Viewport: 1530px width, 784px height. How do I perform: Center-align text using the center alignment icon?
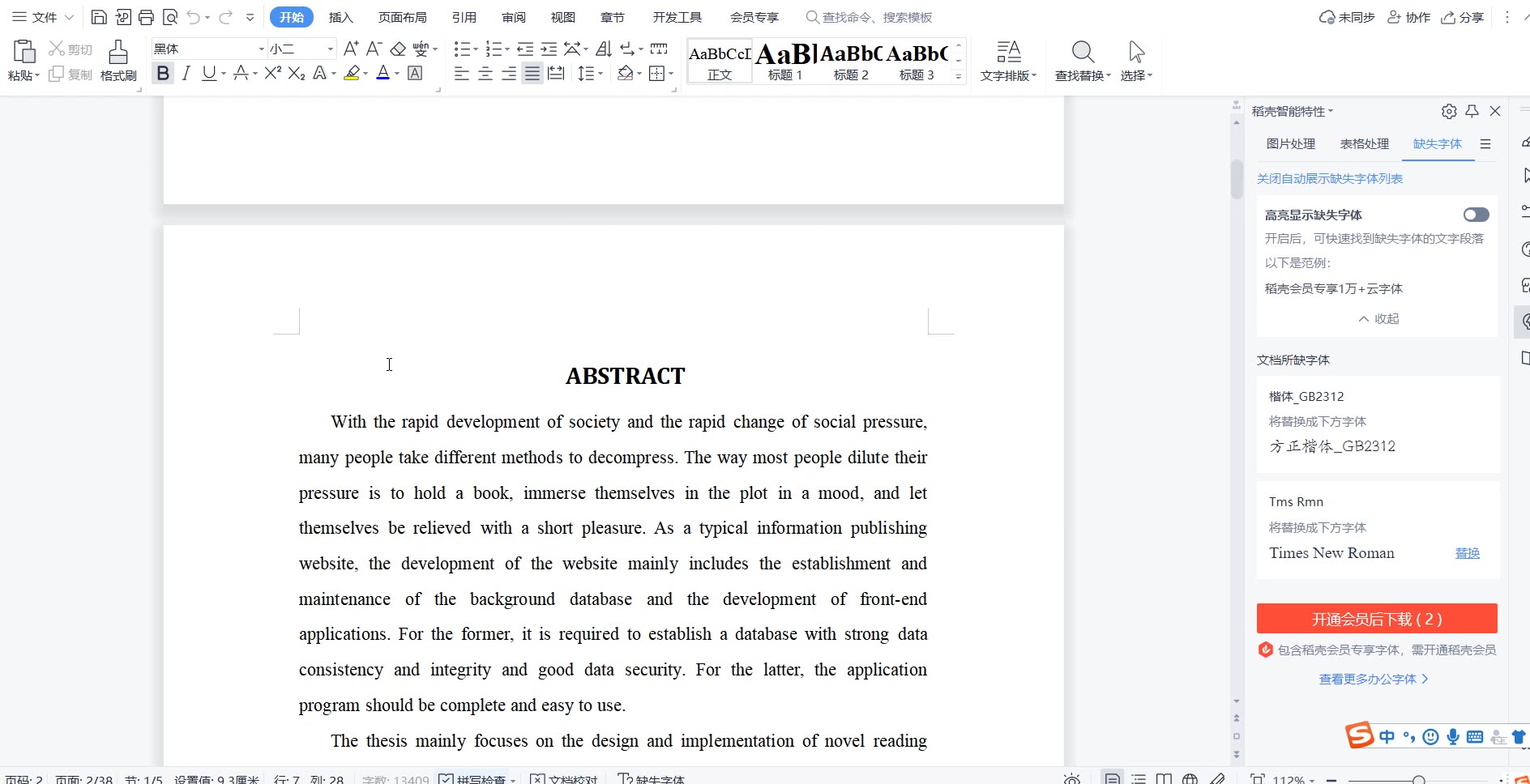click(485, 75)
